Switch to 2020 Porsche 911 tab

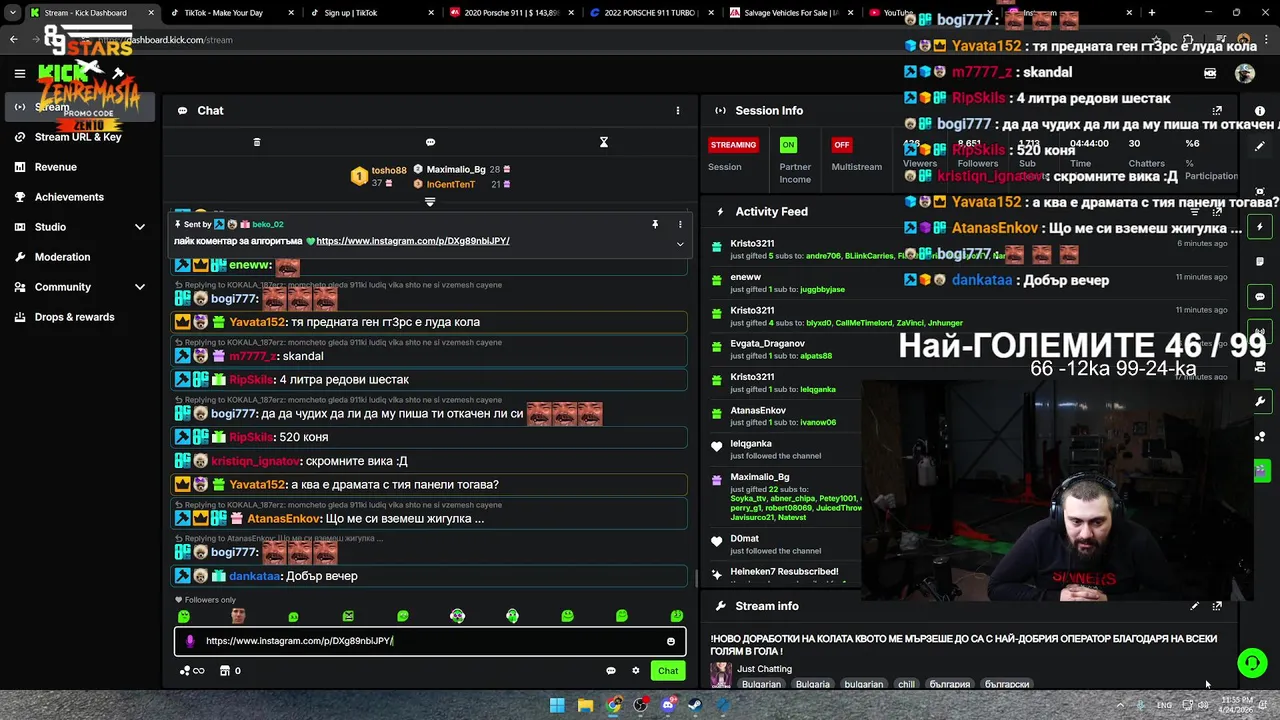tap(510, 13)
